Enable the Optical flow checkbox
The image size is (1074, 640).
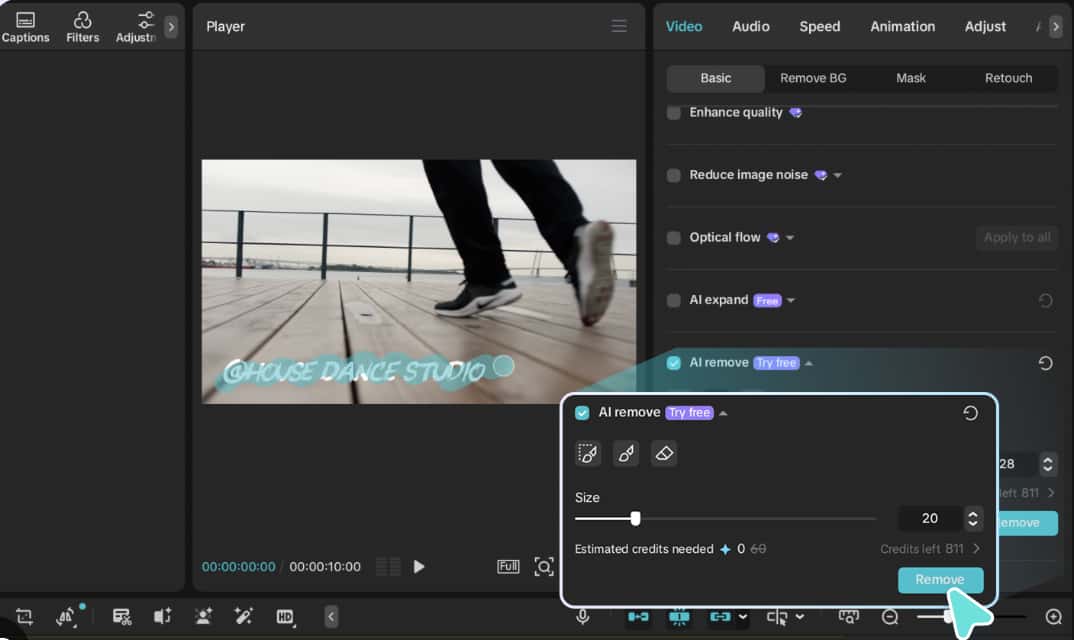(673, 238)
